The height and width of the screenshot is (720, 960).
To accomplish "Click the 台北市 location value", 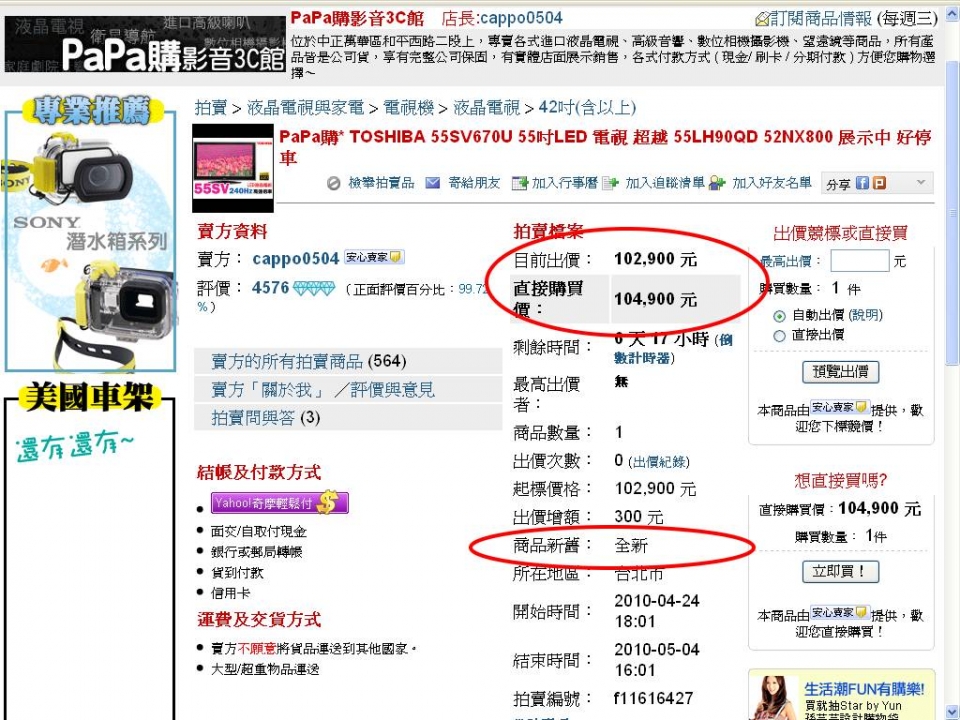I will point(639,574).
